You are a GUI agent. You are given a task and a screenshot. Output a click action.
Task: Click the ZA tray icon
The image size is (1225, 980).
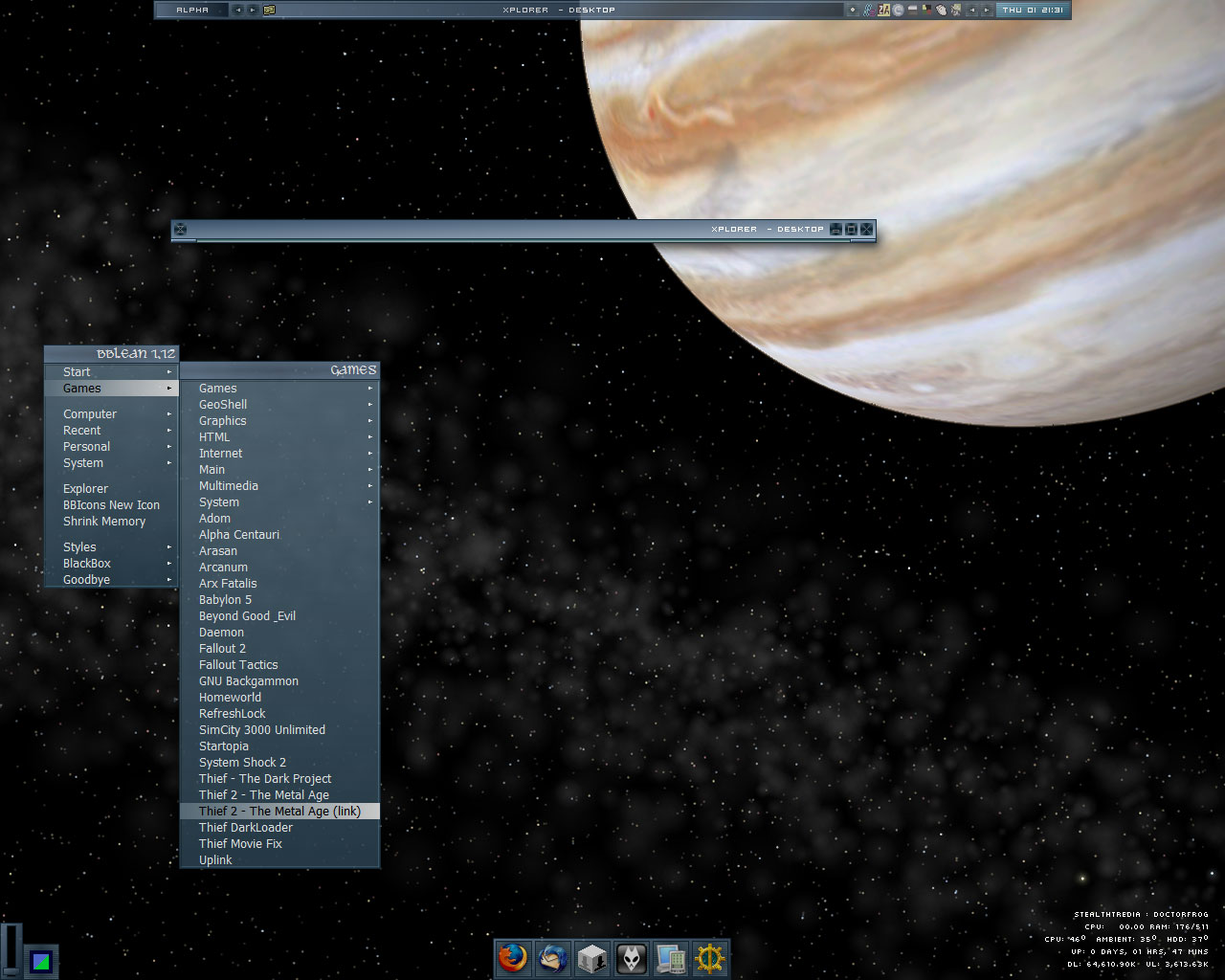(x=883, y=10)
